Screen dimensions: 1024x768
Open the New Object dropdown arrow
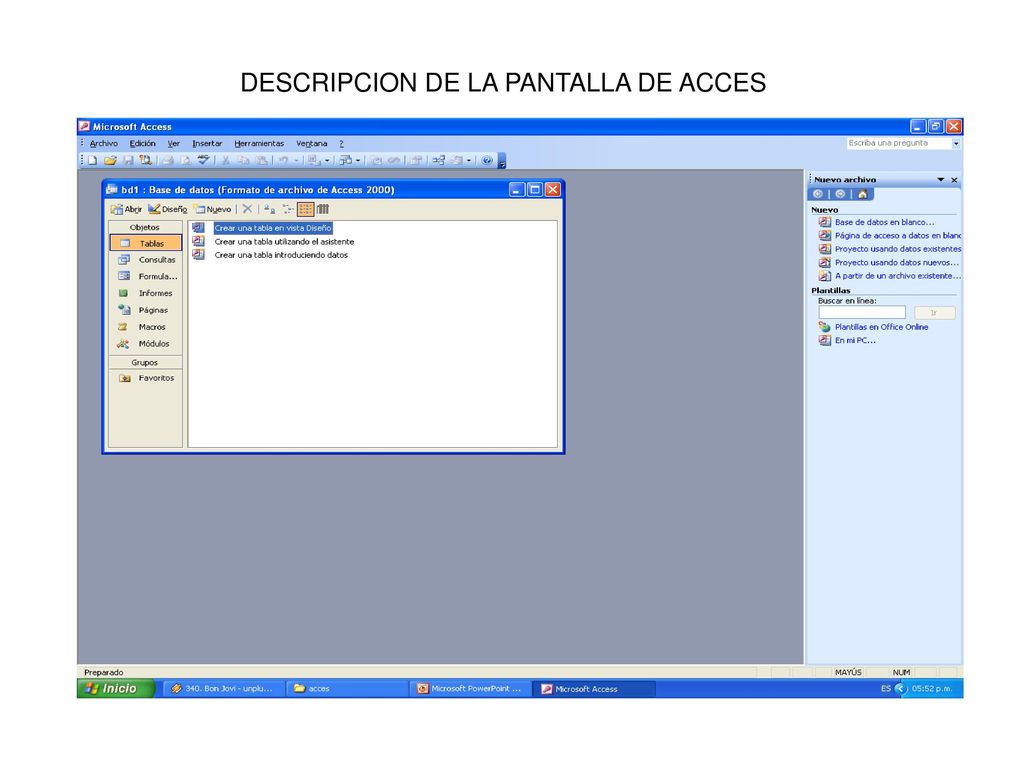pyautogui.click(x=468, y=160)
